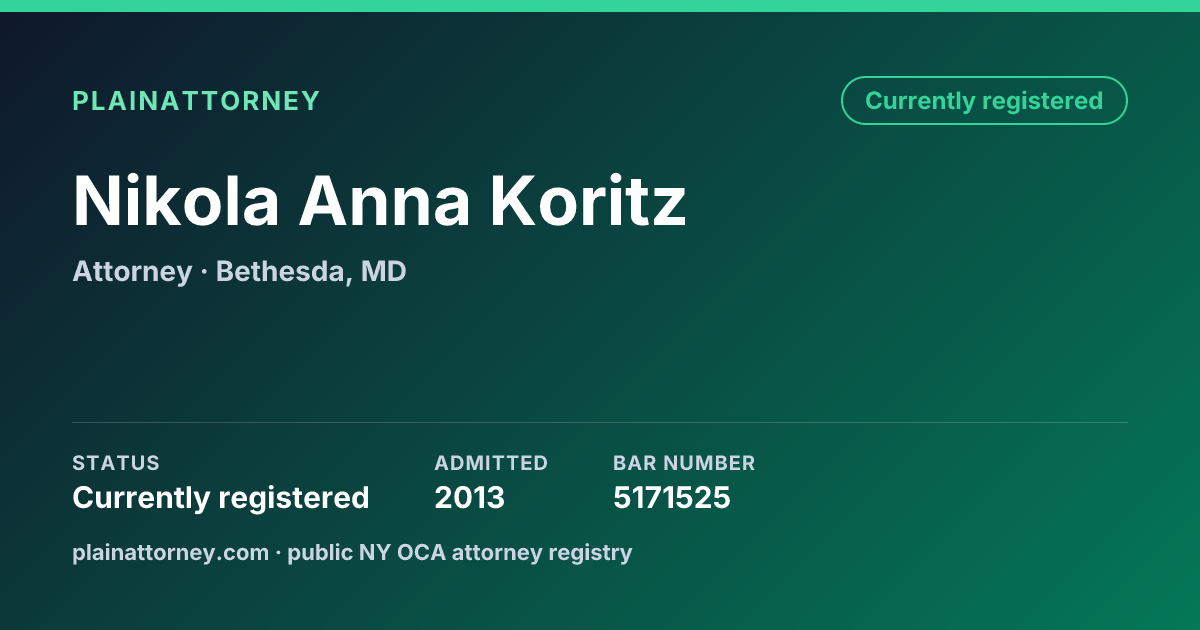Click the word Anna in the heading
This screenshot has width=1200, height=630.
coord(385,201)
